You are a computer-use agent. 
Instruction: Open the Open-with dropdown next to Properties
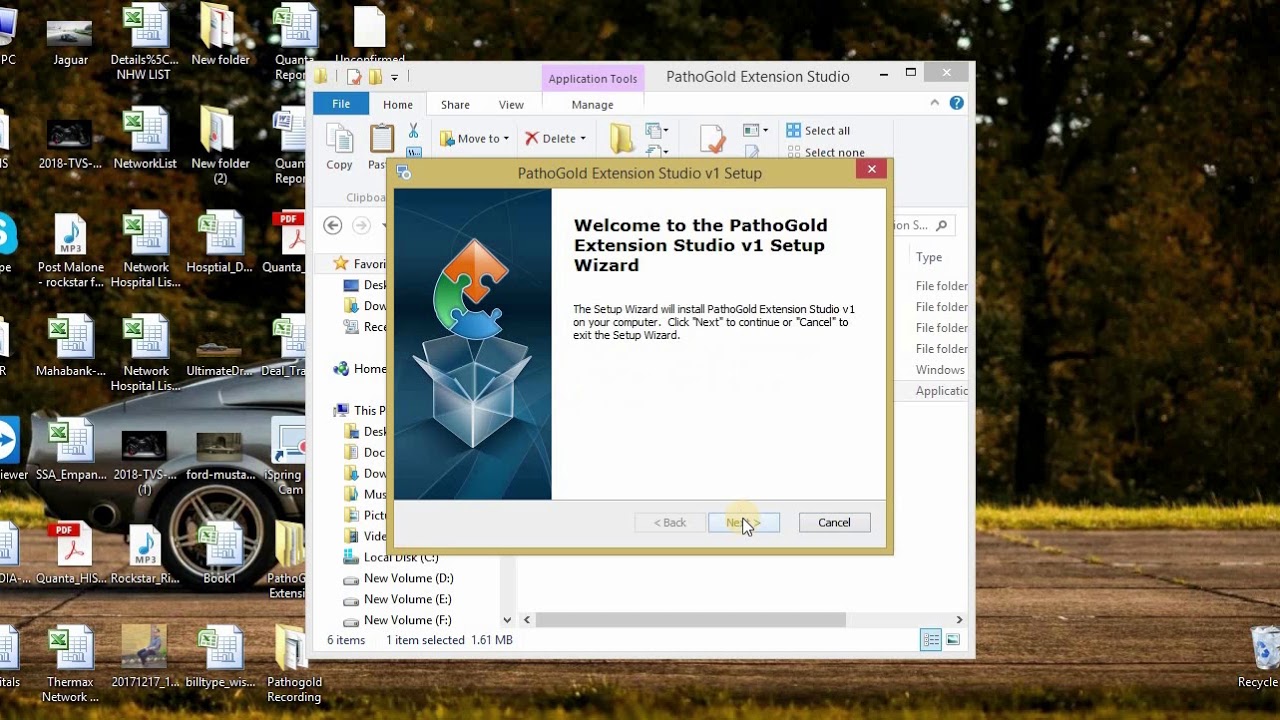point(754,131)
